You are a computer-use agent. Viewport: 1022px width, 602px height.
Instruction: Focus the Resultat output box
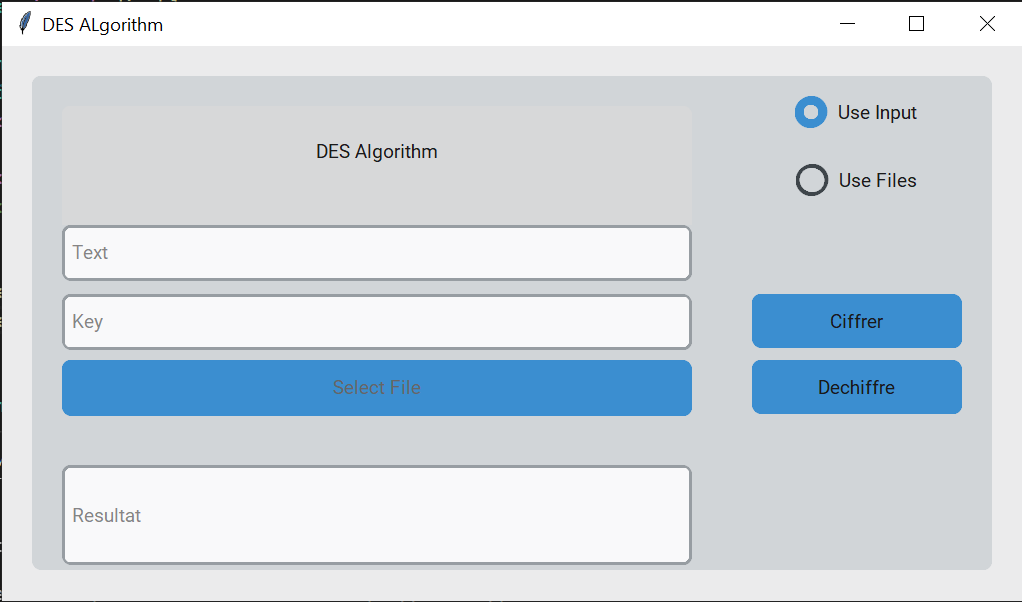pos(376,515)
